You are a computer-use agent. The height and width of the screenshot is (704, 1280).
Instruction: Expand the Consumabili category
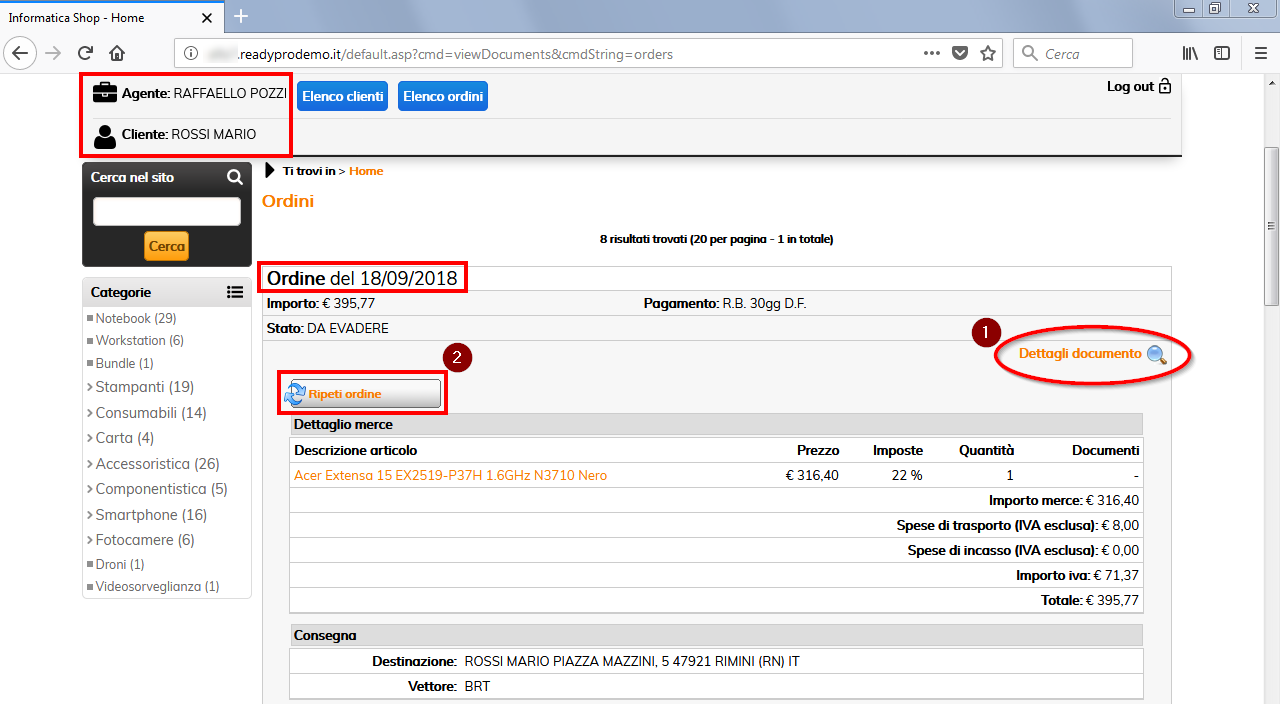click(x=136, y=413)
